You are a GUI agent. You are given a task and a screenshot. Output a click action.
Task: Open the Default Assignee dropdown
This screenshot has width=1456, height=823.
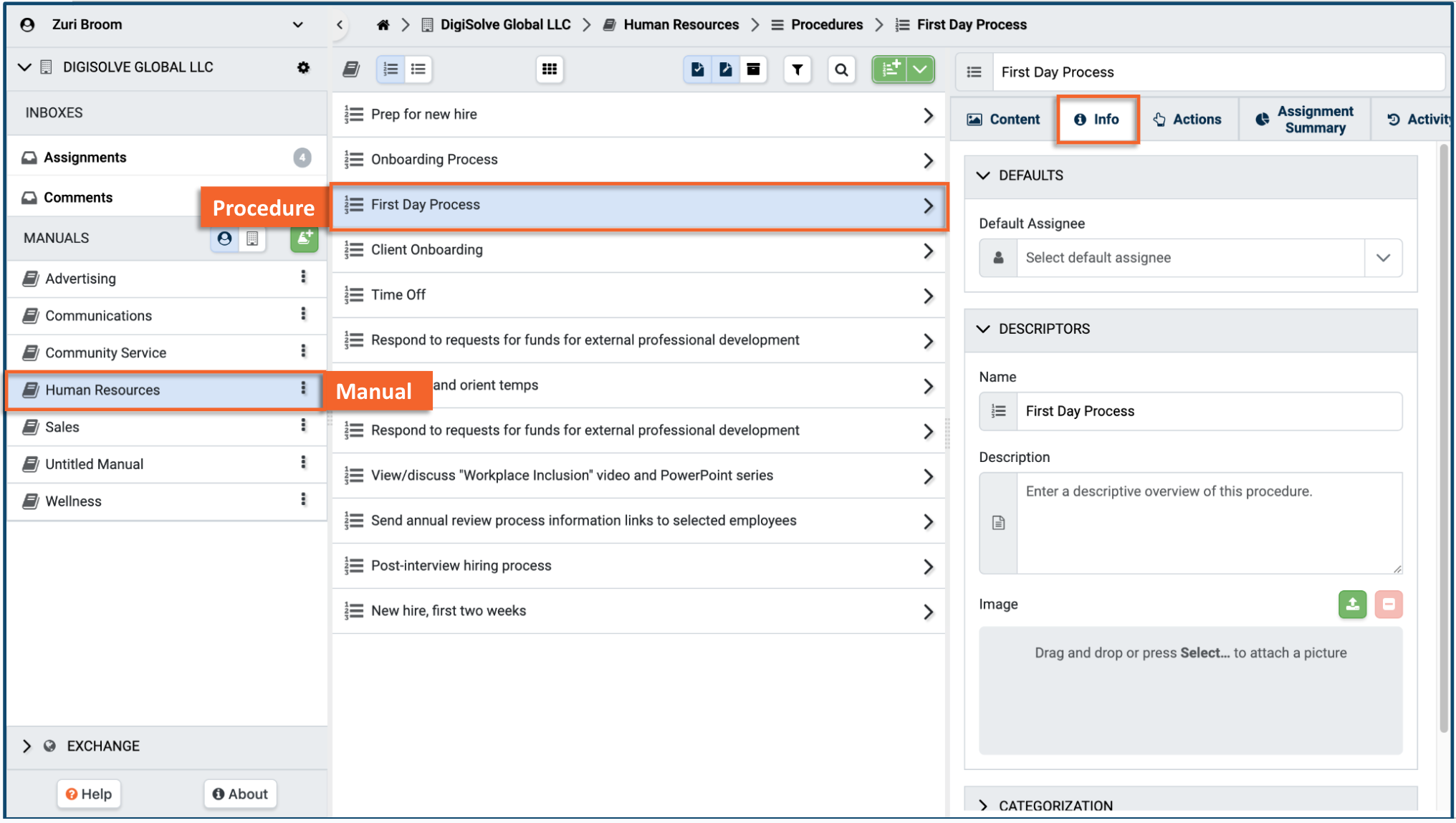point(1382,258)
